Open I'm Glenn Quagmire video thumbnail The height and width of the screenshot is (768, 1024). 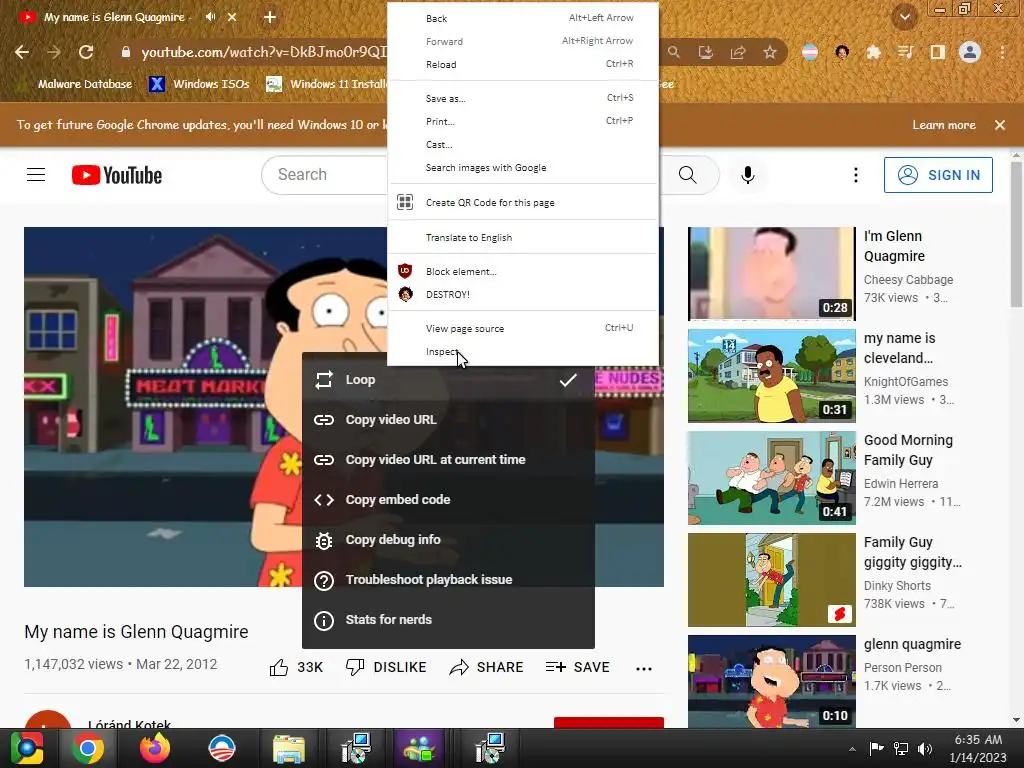[771, 274]
